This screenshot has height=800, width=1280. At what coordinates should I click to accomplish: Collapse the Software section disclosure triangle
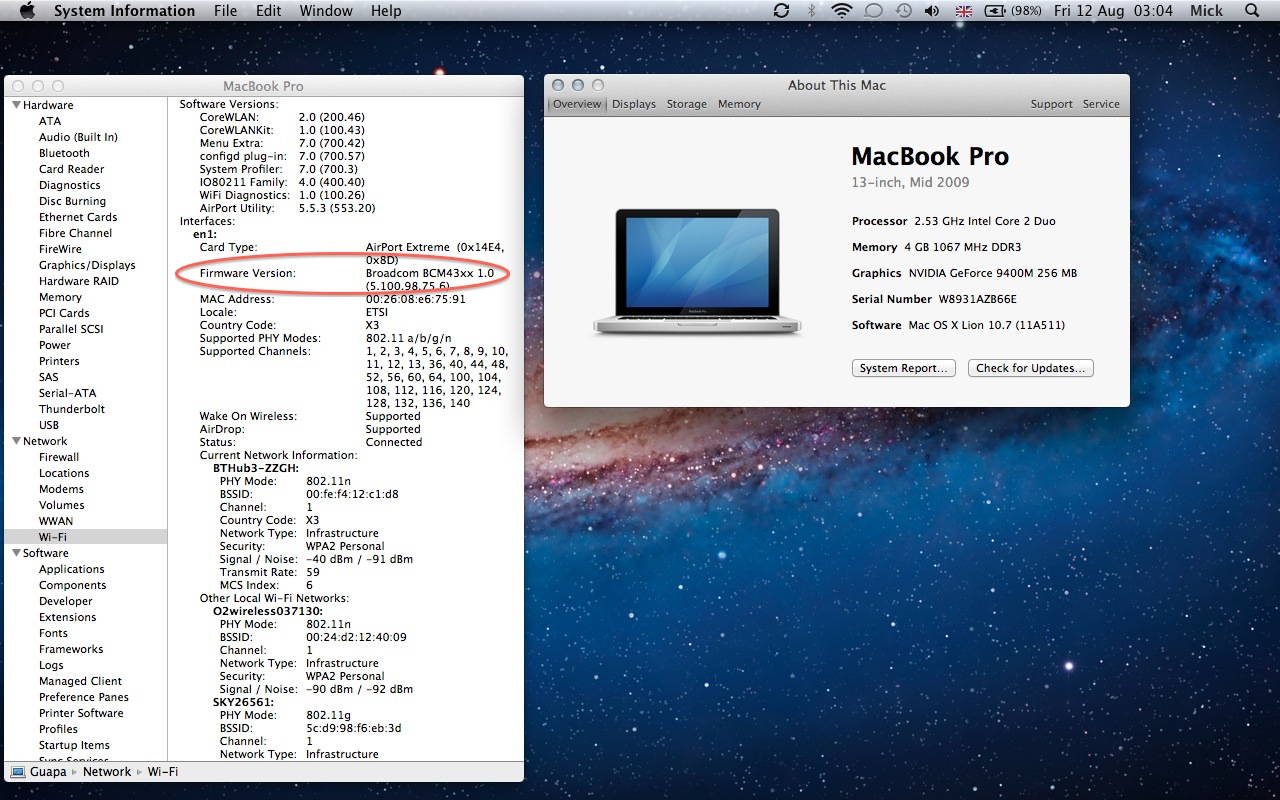pos(16,553)
